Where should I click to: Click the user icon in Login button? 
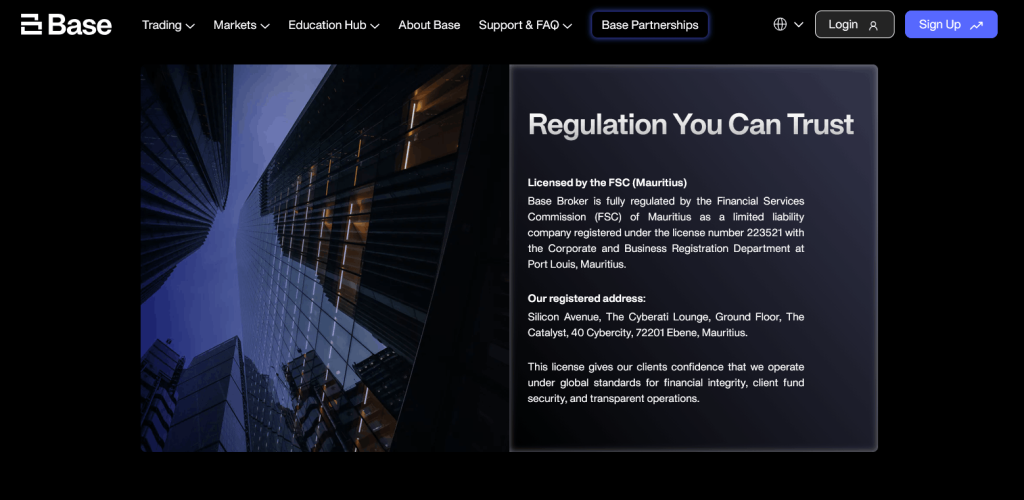coord(873,25)
